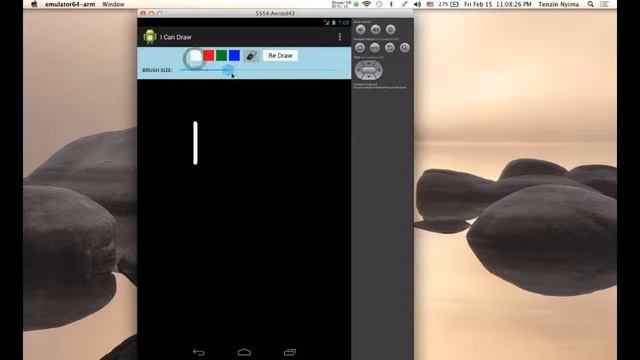Click the brush size slider thumb

[x=229, y=70]
